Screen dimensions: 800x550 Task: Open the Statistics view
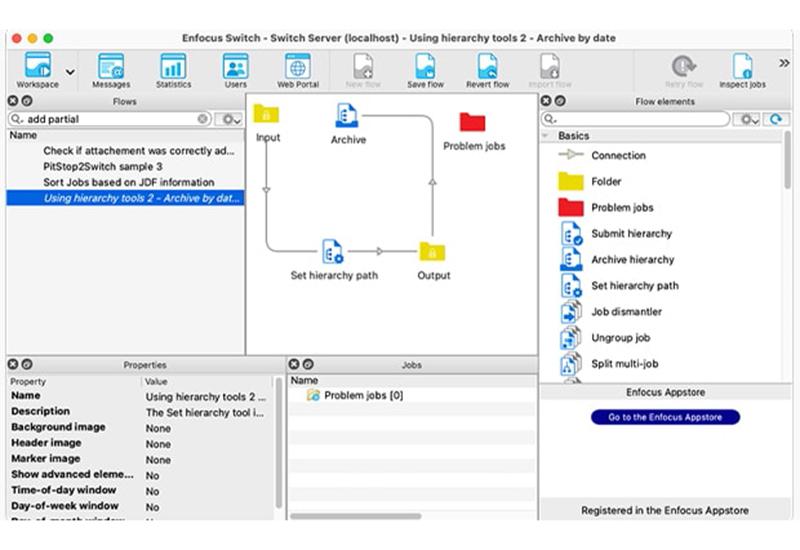tap(173, 68)
